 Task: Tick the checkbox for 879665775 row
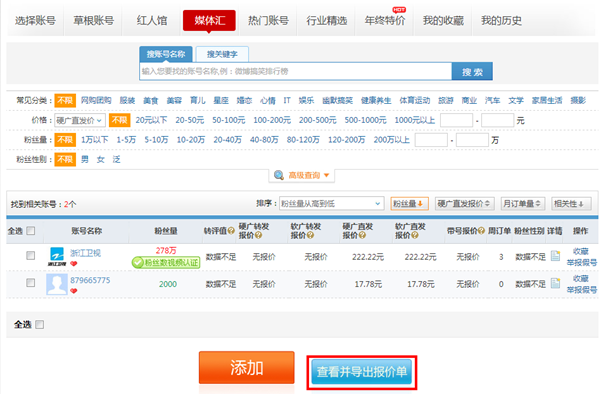tap(31, 283)
